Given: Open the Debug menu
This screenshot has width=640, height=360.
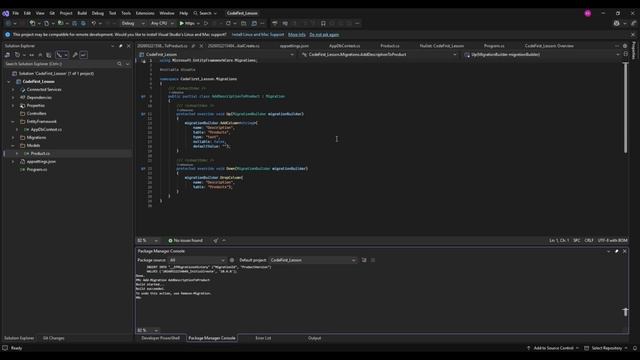Looking at the screenshot, I should pyautogui.click(x=98, y=13).
